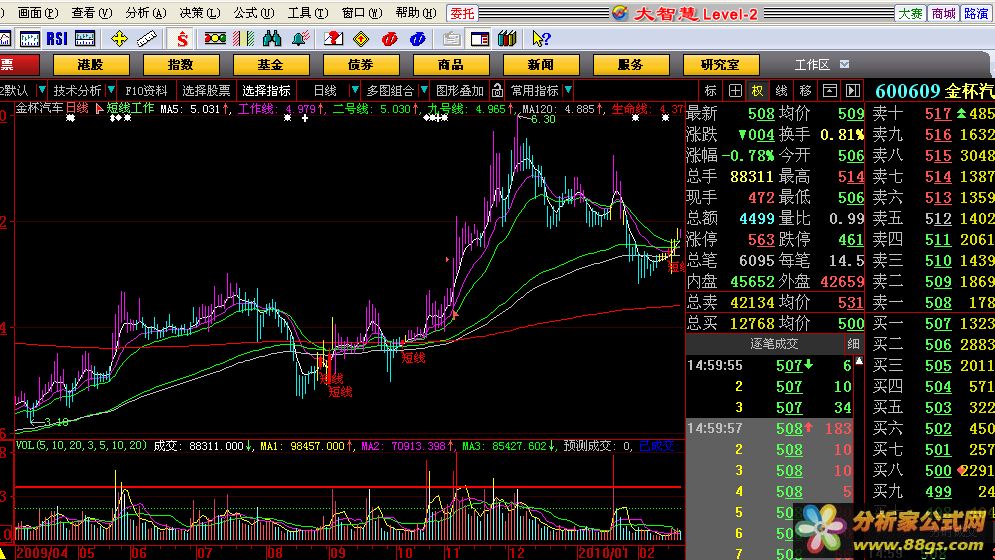Click the traffic light icon
Screen dimensions: 995x560
click(x=215, y=39)
